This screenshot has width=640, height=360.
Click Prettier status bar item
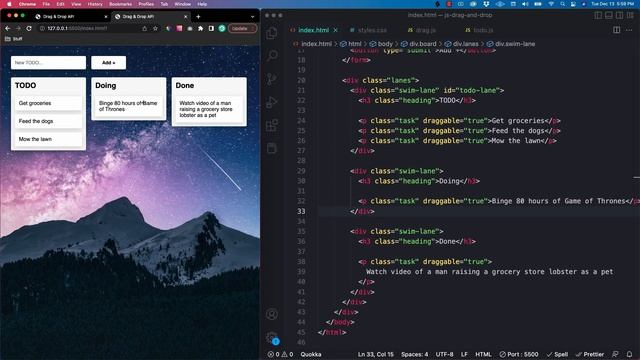pyautogui.click(x=590, y=354)
